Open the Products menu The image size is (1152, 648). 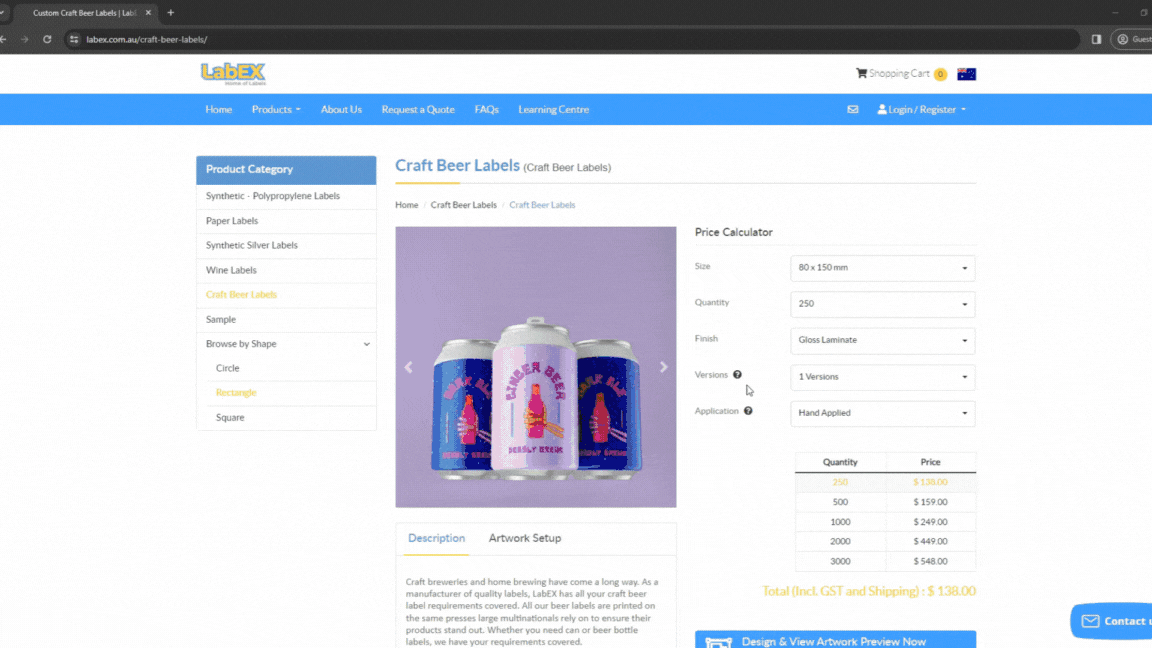click(276, 109)
